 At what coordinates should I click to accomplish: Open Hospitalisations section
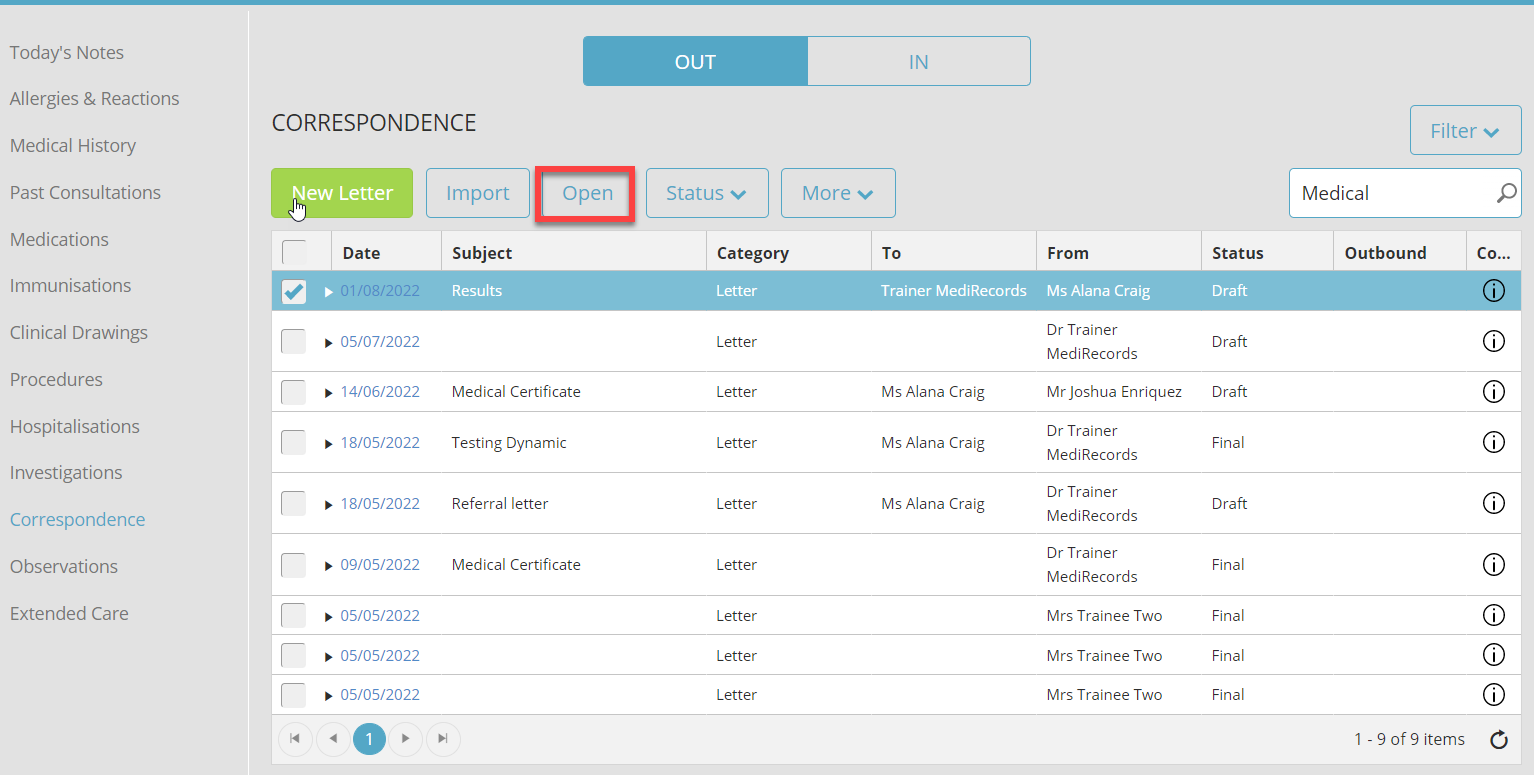75,426
